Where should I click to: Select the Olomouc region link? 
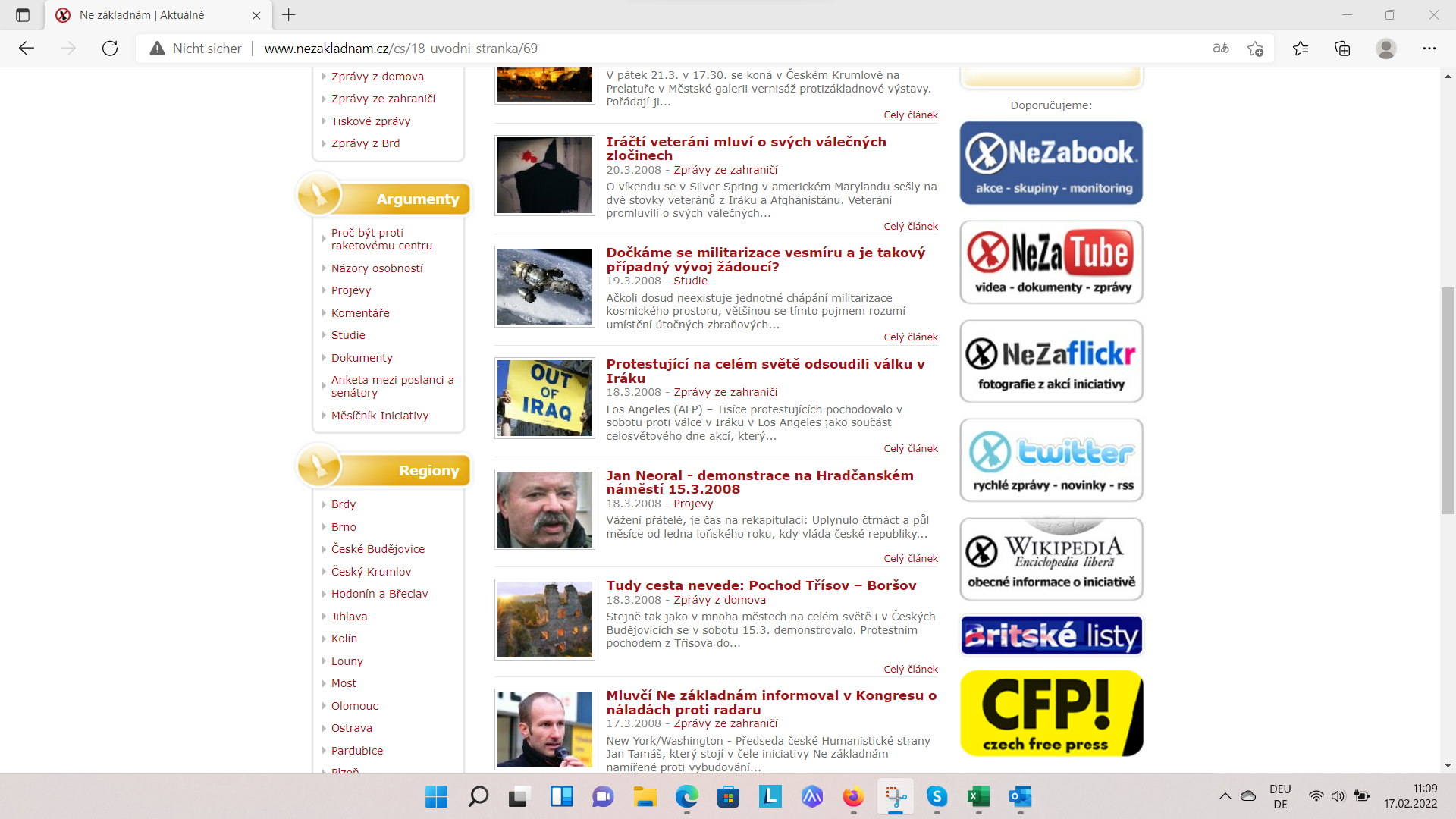click(354, 706)
